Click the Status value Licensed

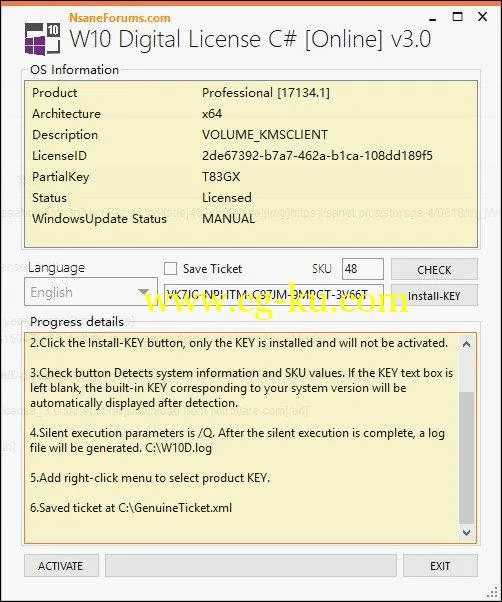[227, 198]
